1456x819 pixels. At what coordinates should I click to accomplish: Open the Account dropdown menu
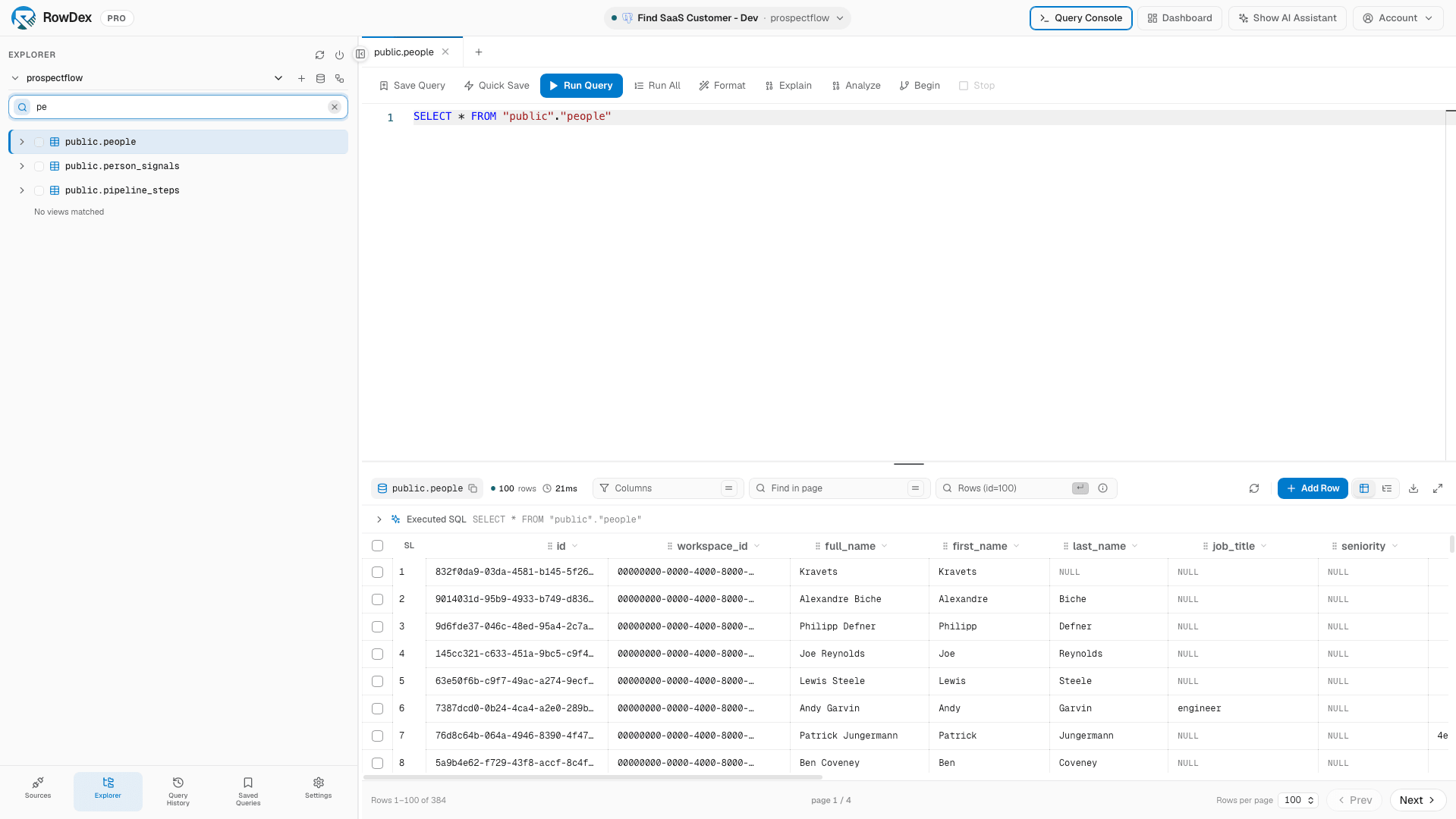click(1398, 18)
